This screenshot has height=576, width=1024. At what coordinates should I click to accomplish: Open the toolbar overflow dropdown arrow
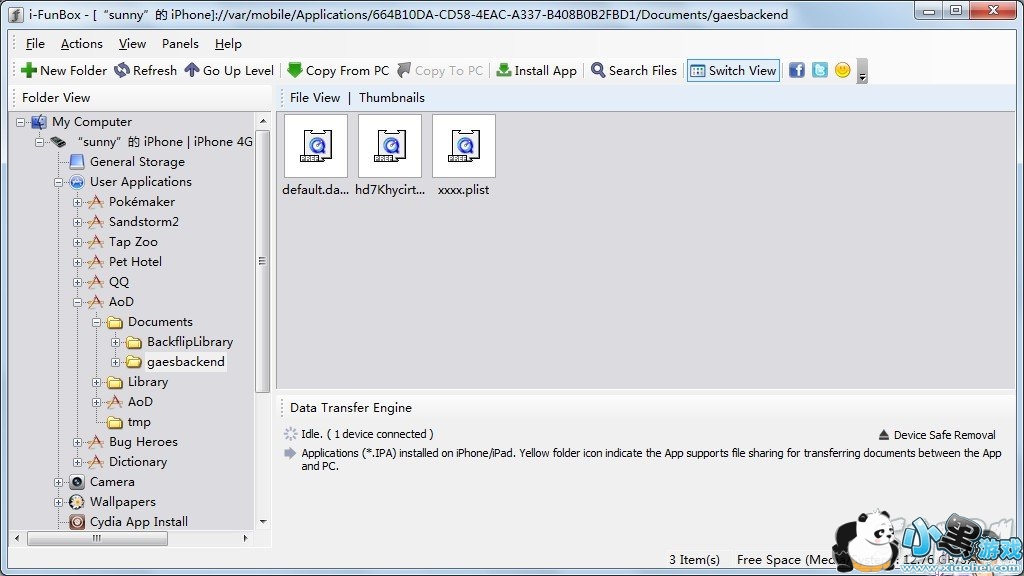862,73
